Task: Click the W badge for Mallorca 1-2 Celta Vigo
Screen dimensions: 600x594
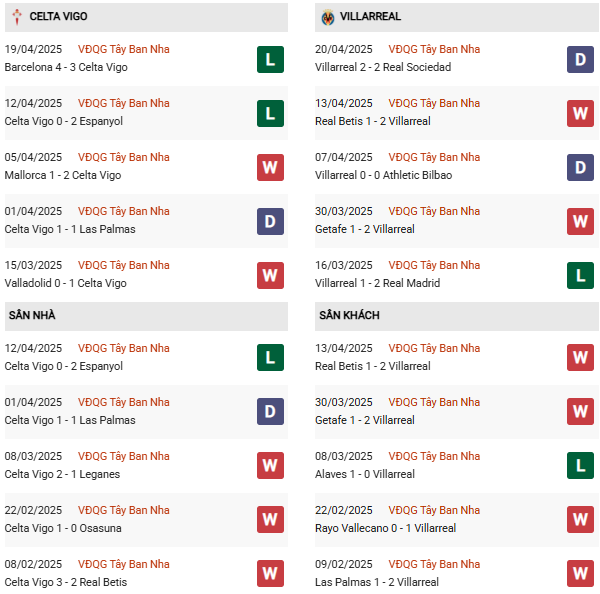Action: [270, 167]
